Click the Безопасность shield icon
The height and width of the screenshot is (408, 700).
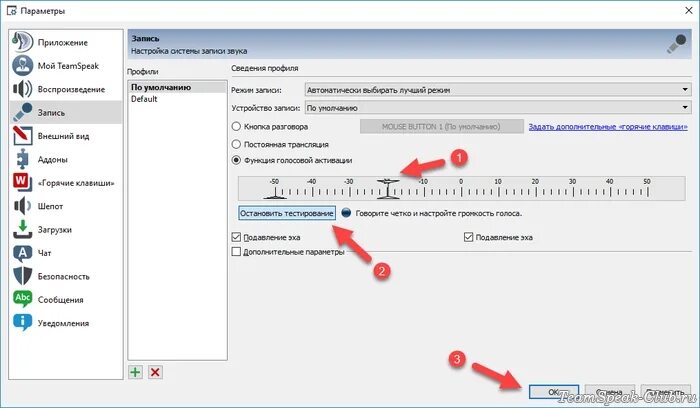[22, 276]
